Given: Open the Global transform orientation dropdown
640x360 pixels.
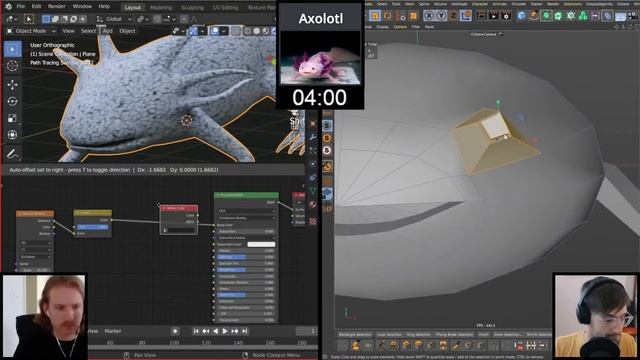Looking at the screenshot, I should pos(114,19).
